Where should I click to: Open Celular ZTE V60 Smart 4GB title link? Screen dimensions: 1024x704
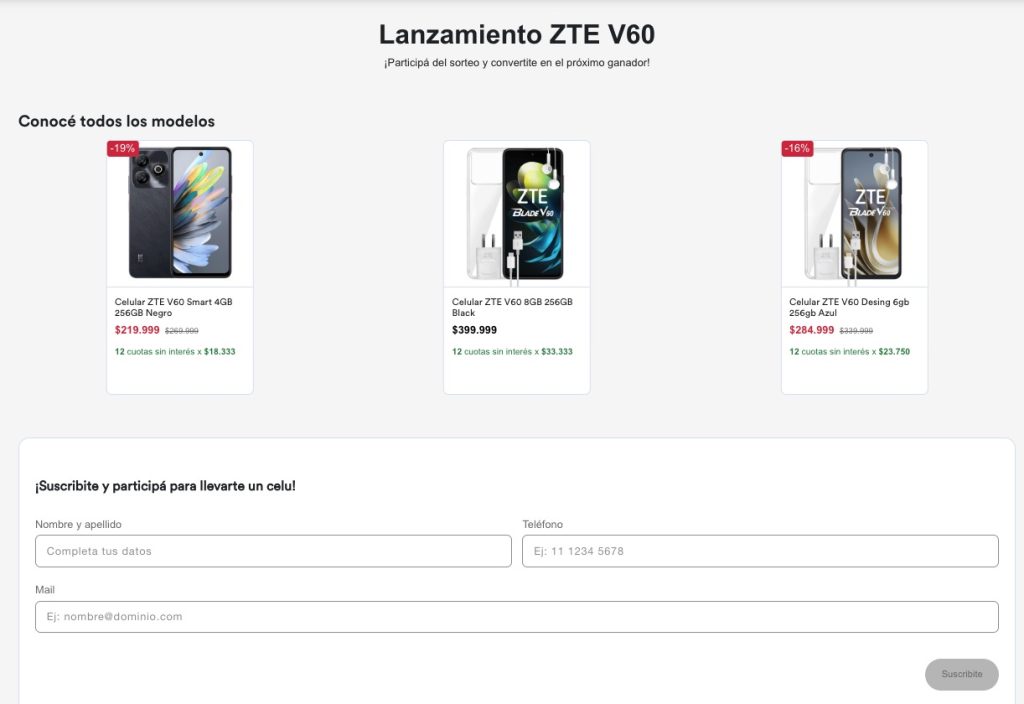pos(173,307)
